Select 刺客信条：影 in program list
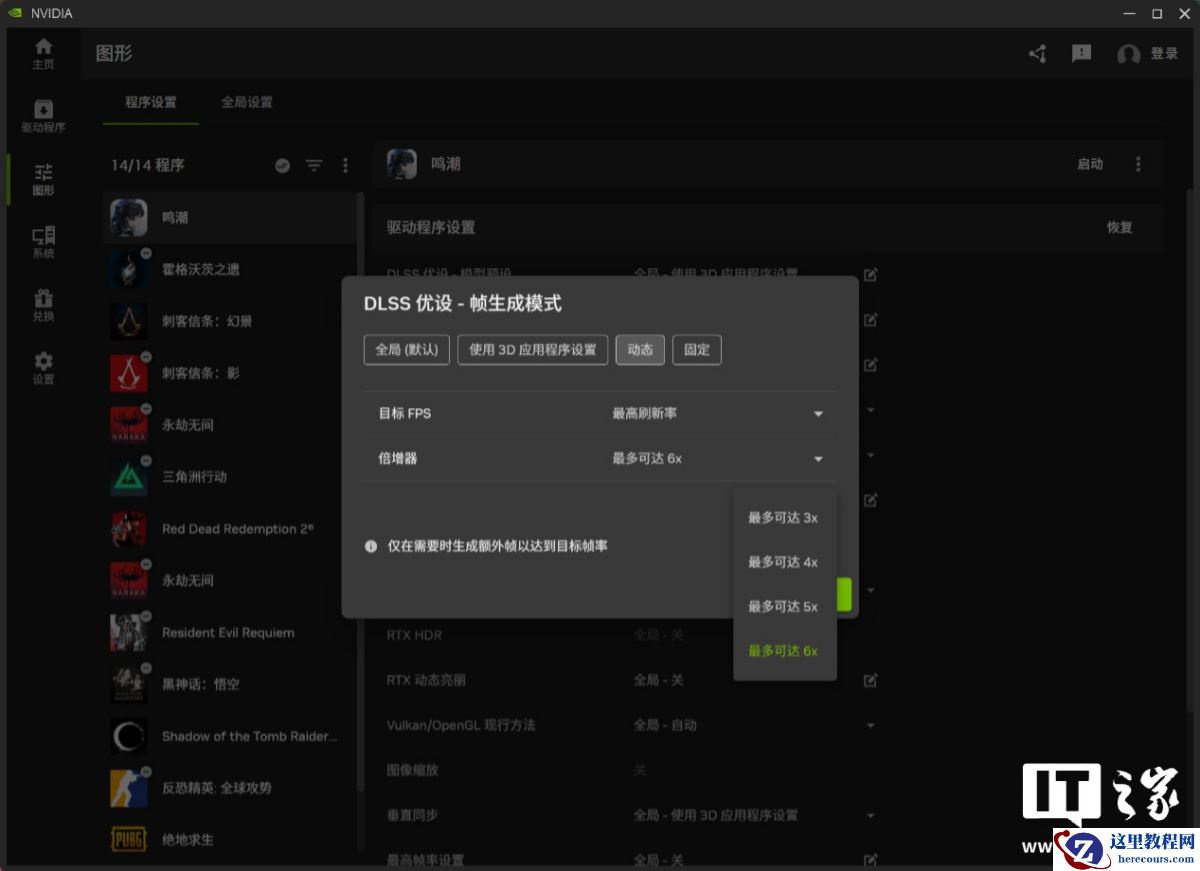The width and height of the screenshot is (1200, 871). [230, 373]
